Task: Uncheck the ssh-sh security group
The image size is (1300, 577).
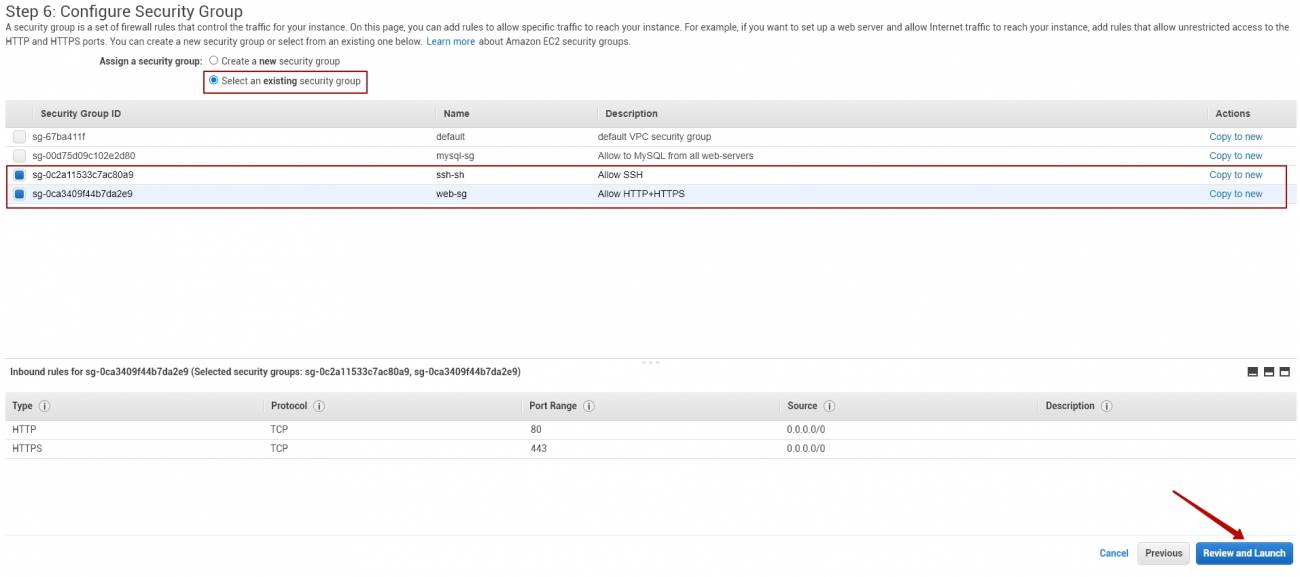Action: (20, 175)
